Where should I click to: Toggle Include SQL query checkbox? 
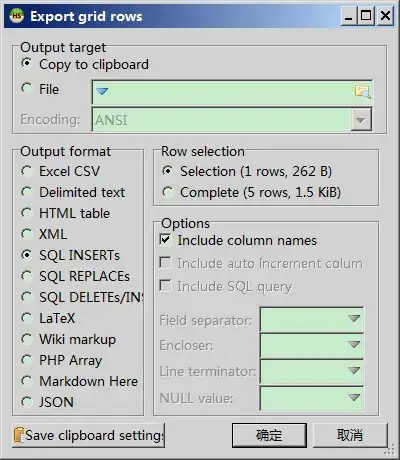tap(166, 286)
